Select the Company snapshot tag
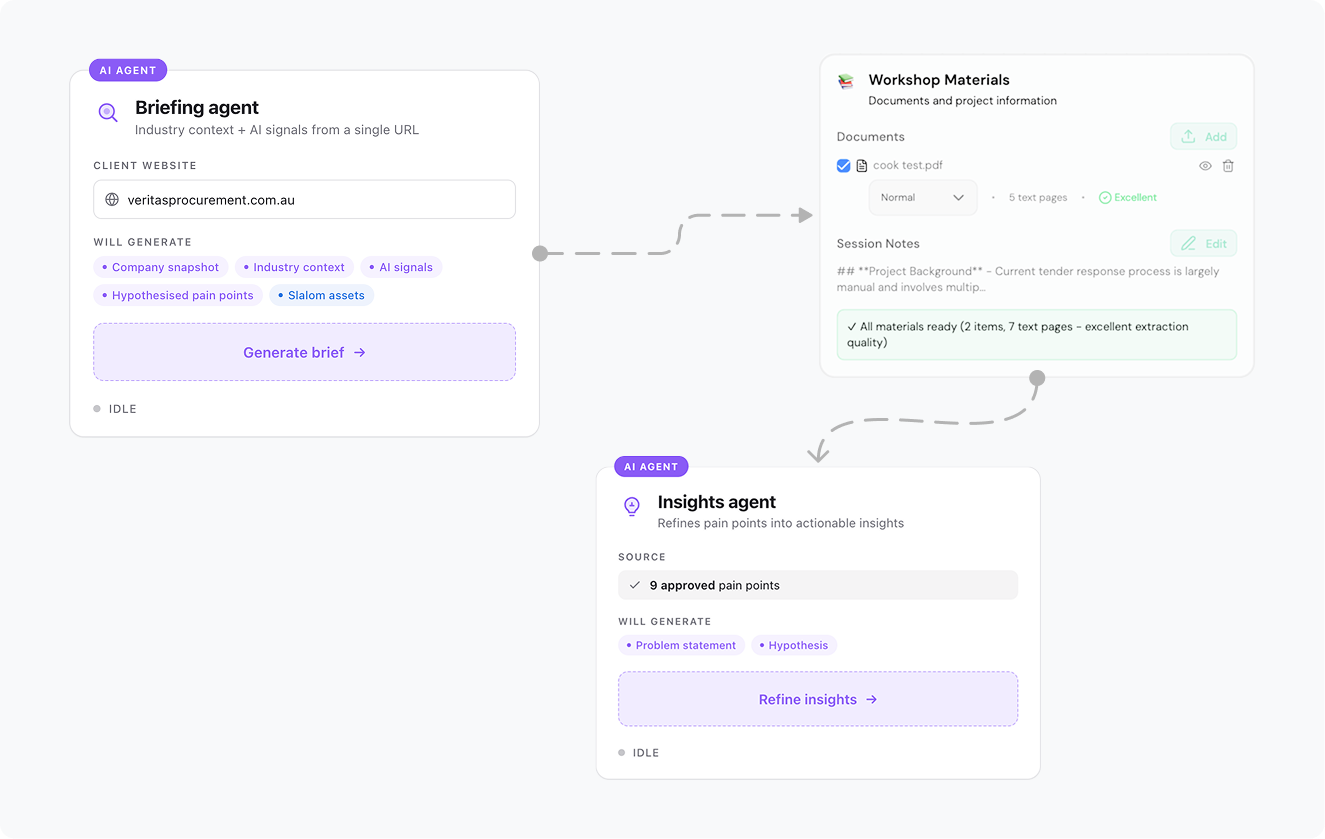 pos(161,267)
